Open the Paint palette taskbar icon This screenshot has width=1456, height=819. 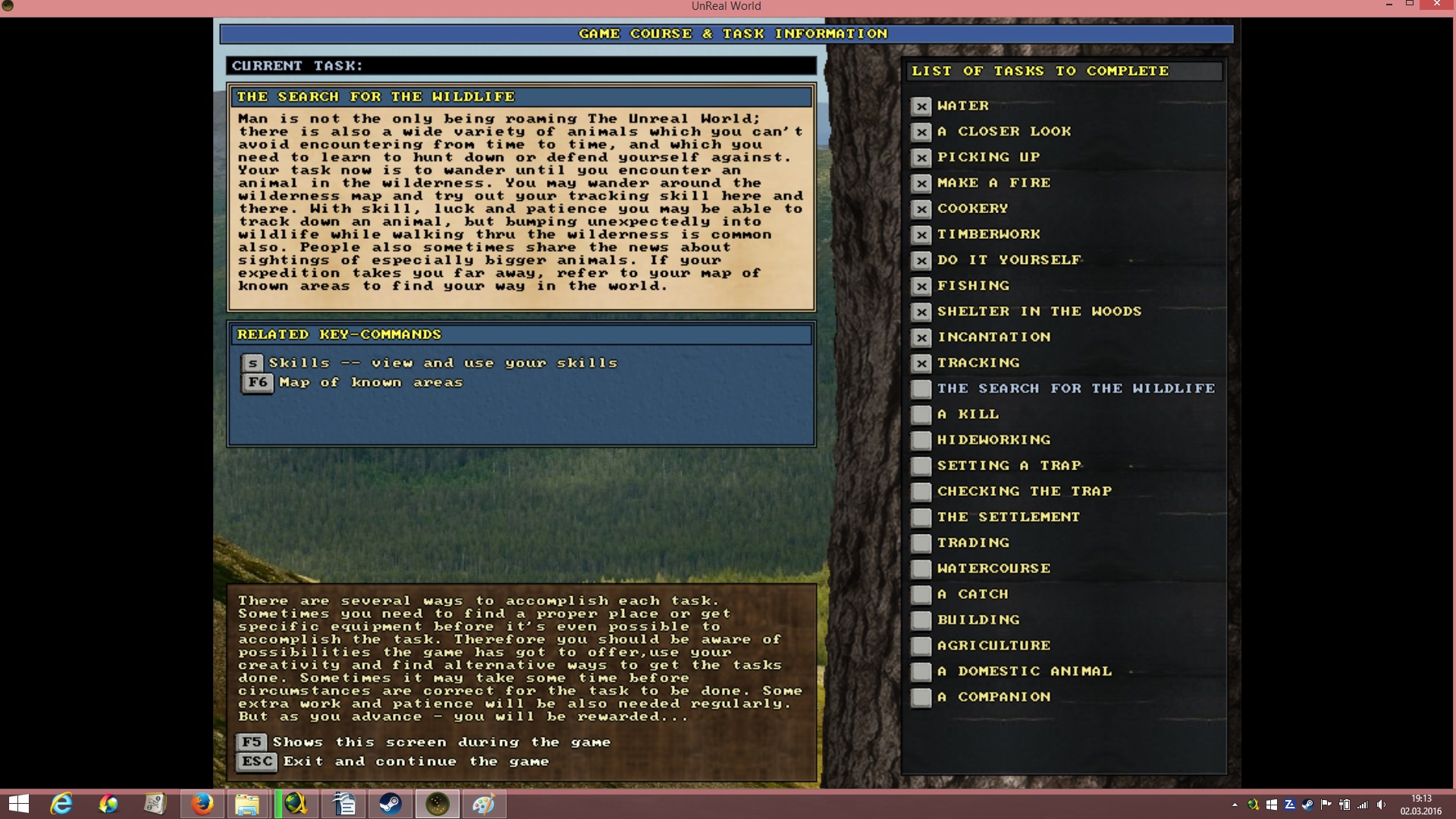484,804
